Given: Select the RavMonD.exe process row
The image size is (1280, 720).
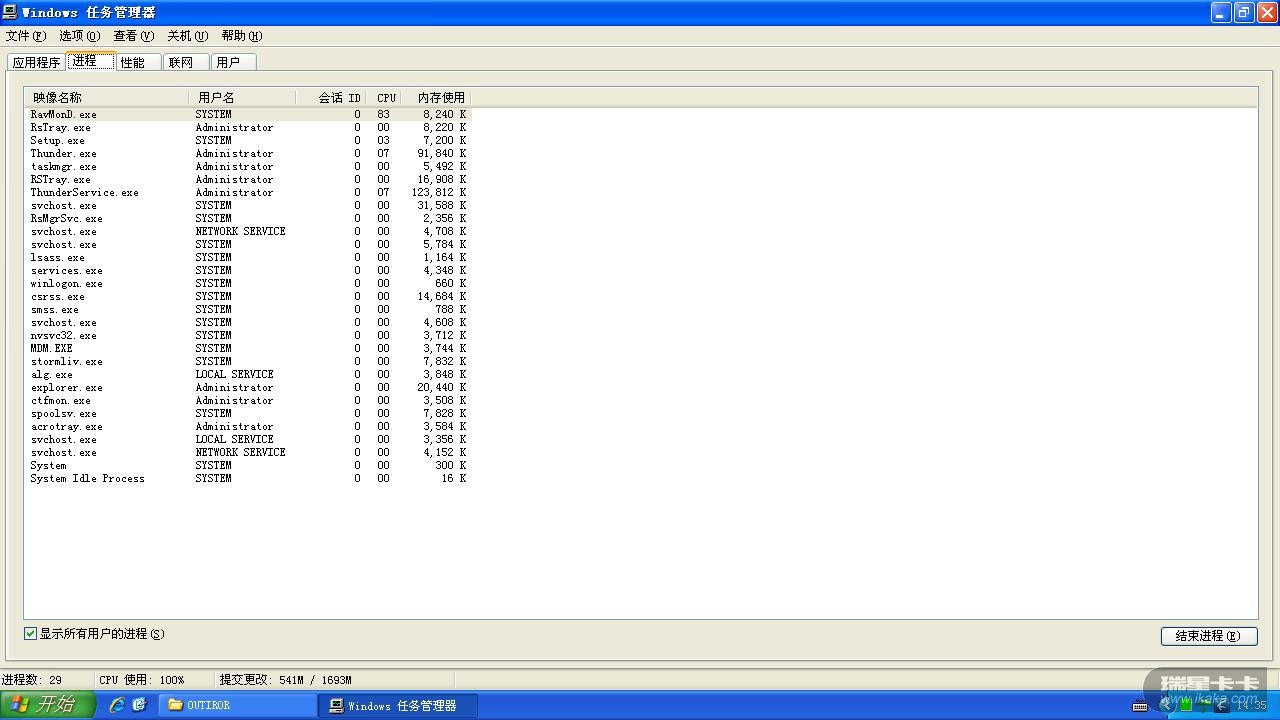Looking at the screenshot, I should (x=248, y=115).
